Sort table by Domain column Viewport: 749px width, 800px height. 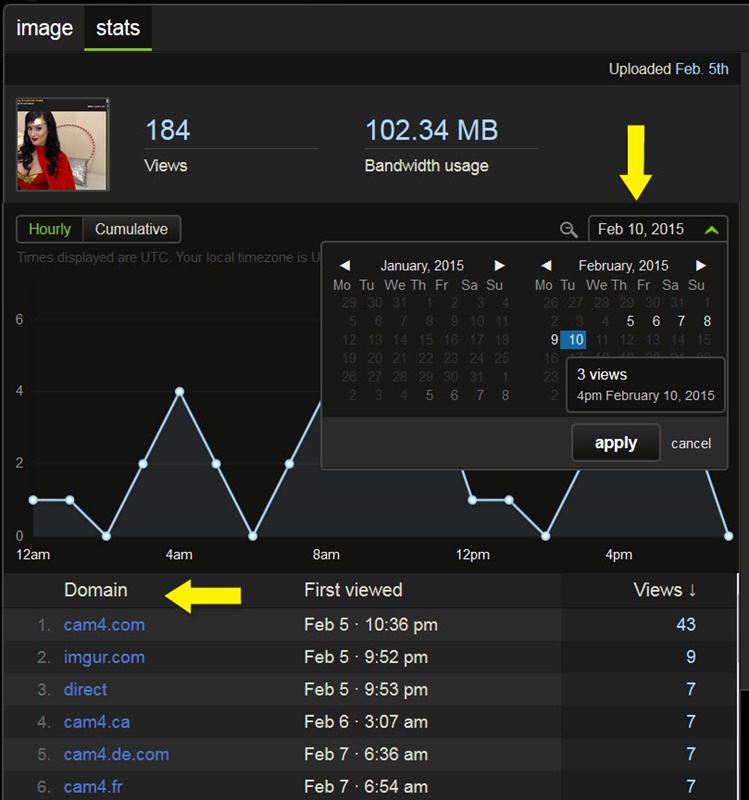tap(95, 590)
